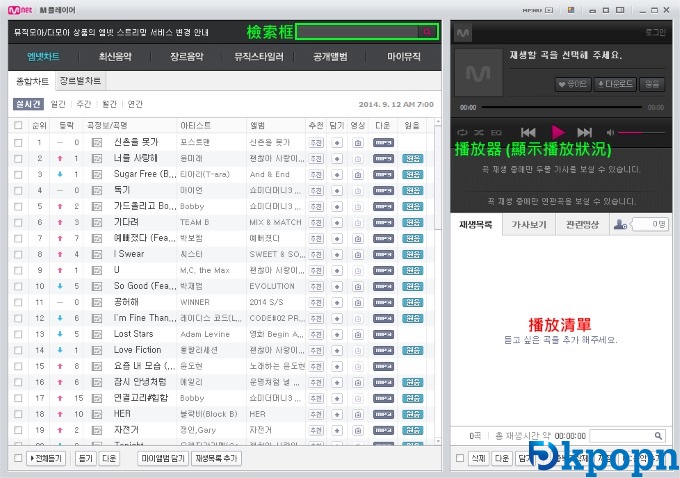Click the 전체듣기 play-all button
This screenshot has width=680, height=478.
point(46,458)
